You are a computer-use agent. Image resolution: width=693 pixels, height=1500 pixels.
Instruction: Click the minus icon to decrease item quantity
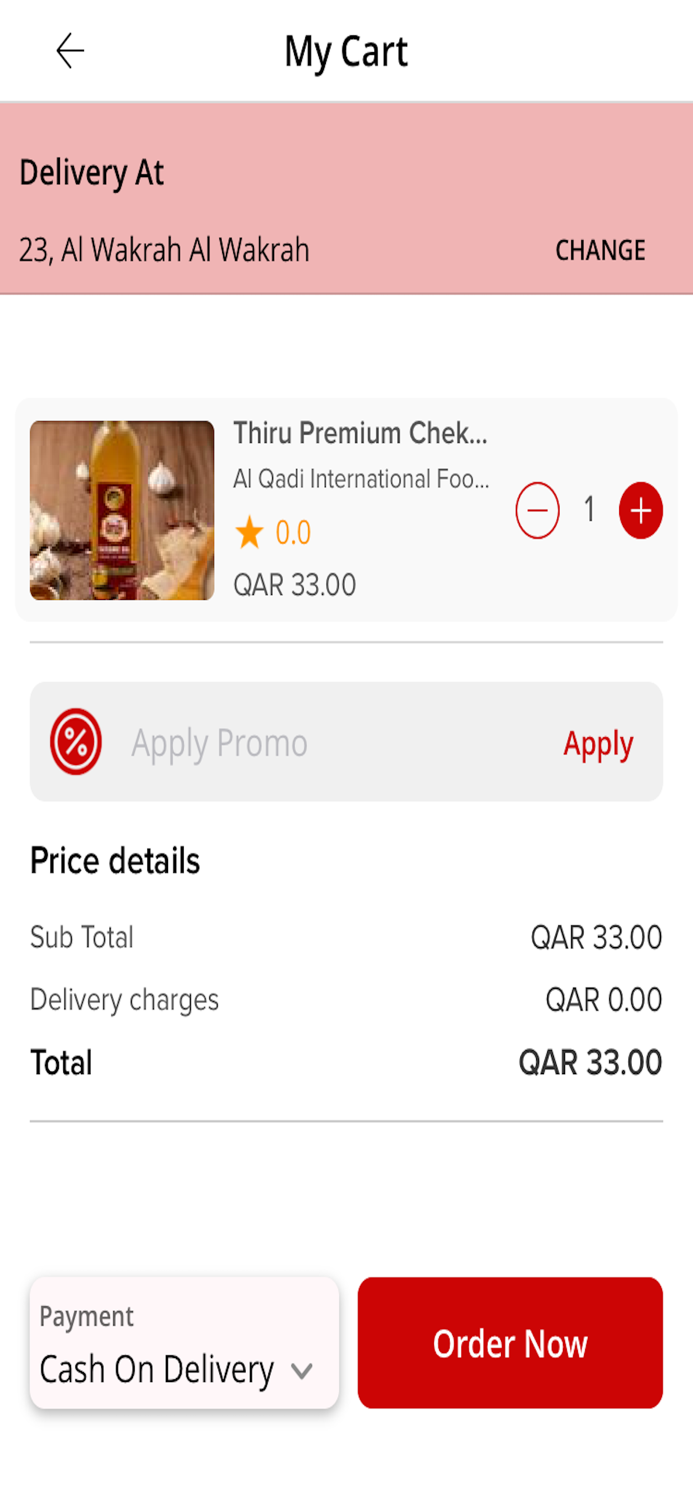(x=537, y=510)
